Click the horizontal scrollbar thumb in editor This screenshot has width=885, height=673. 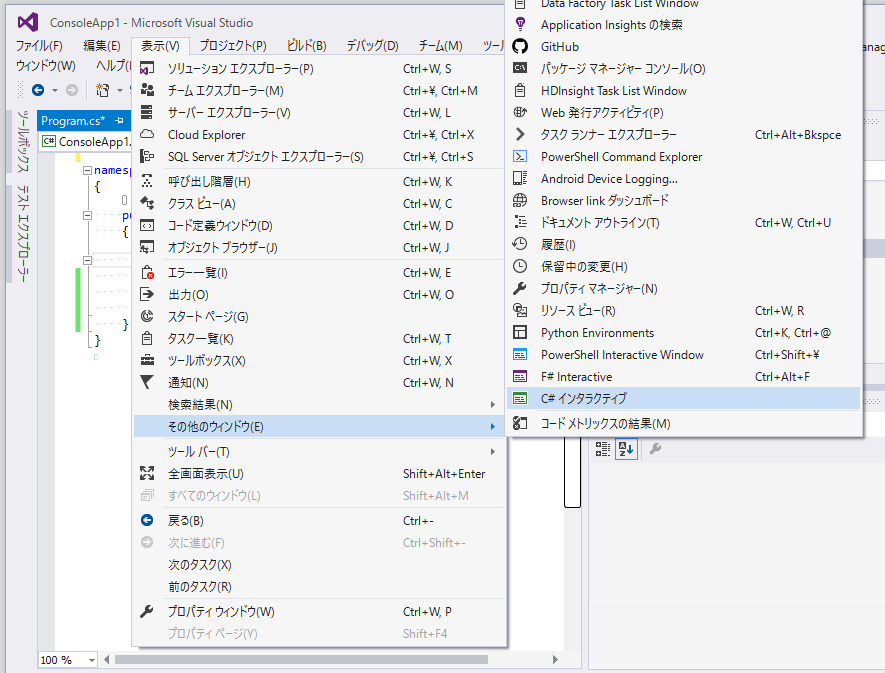(x=301, y=659)
